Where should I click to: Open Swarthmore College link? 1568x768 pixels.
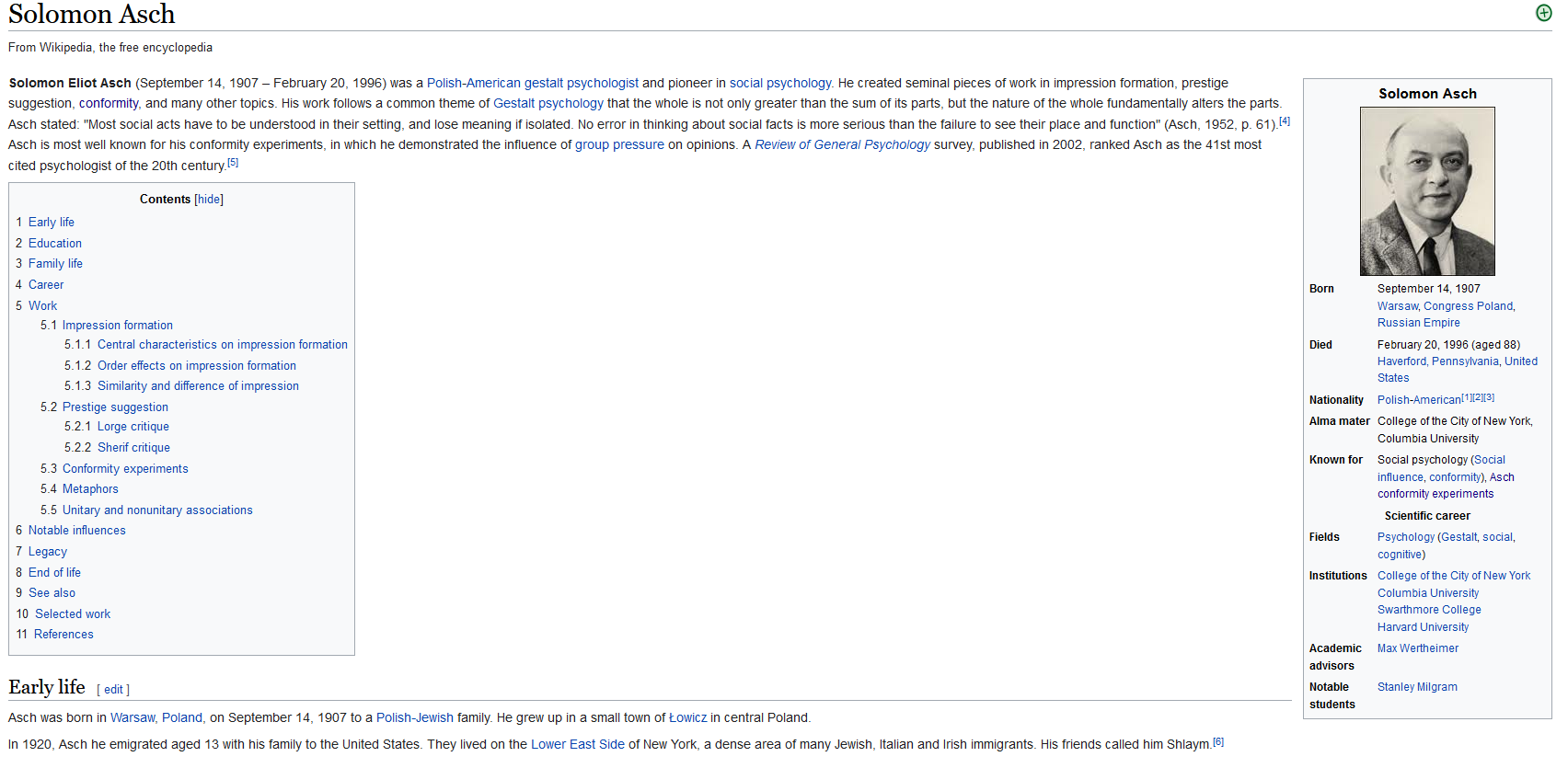pos(1429,610)
